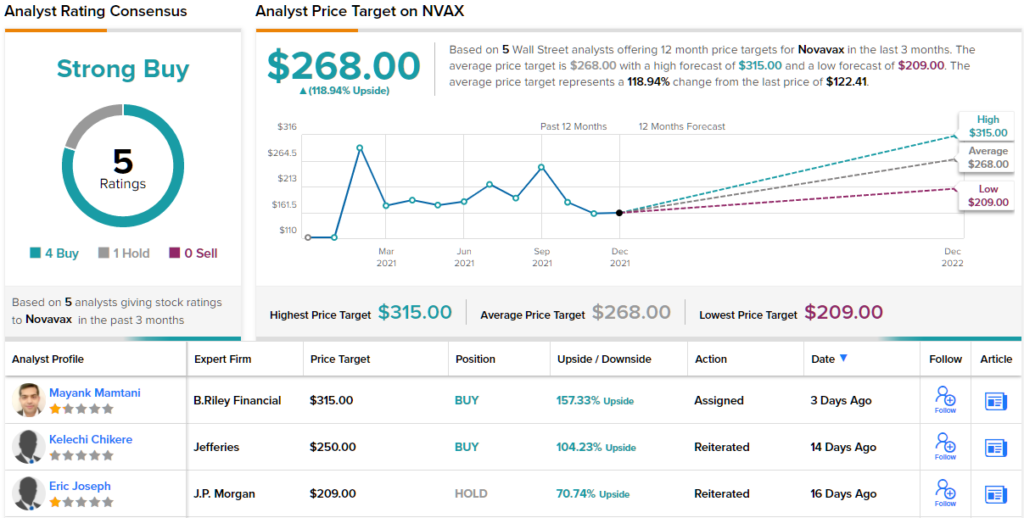Click the 5 Ratings donut chart
The width and height of the screenshot is (1024, 518).
click(x=123, y=165)
